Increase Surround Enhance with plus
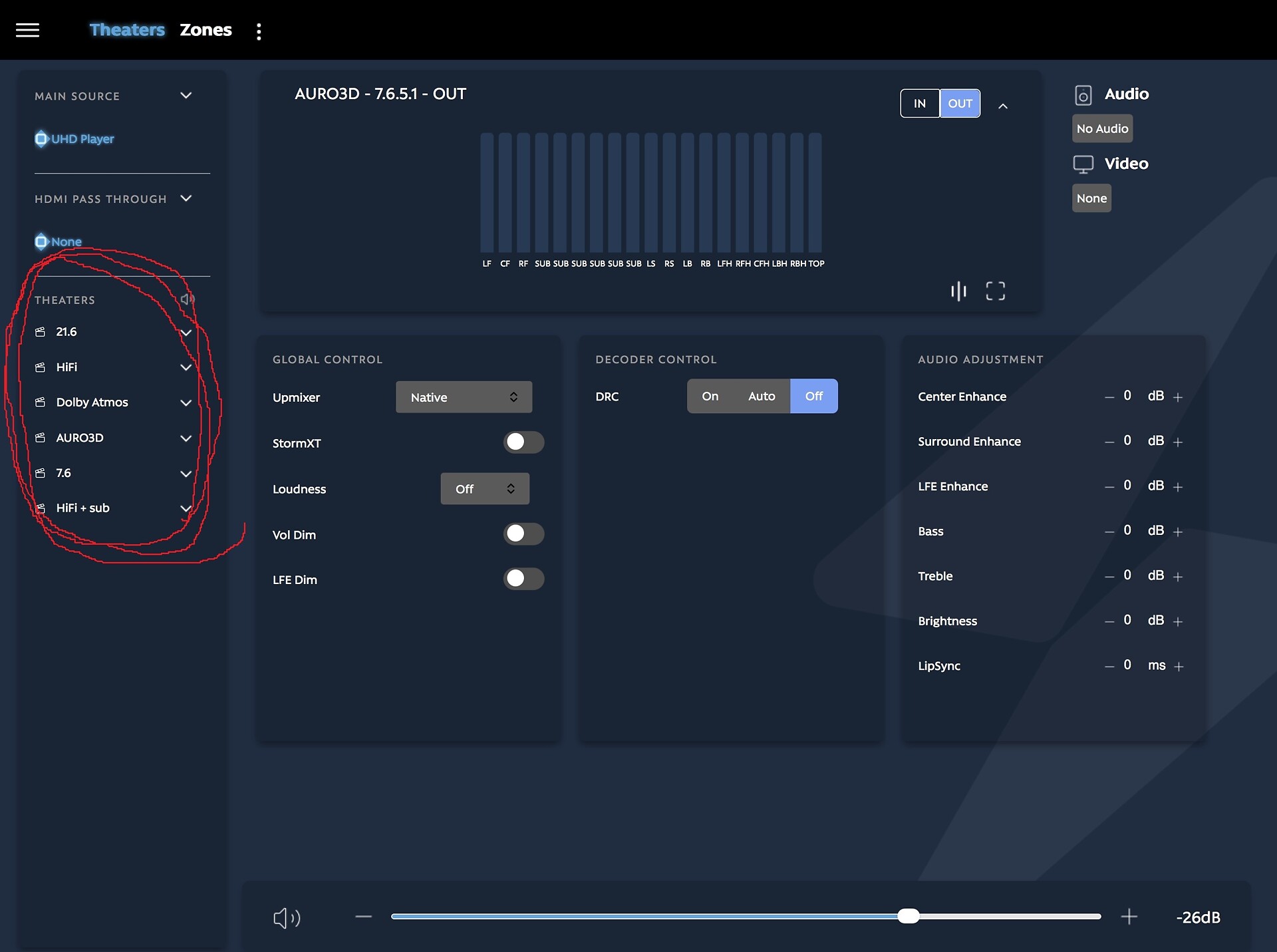The width and height of the screenshot is (1277, 952). coord(1178,442)
